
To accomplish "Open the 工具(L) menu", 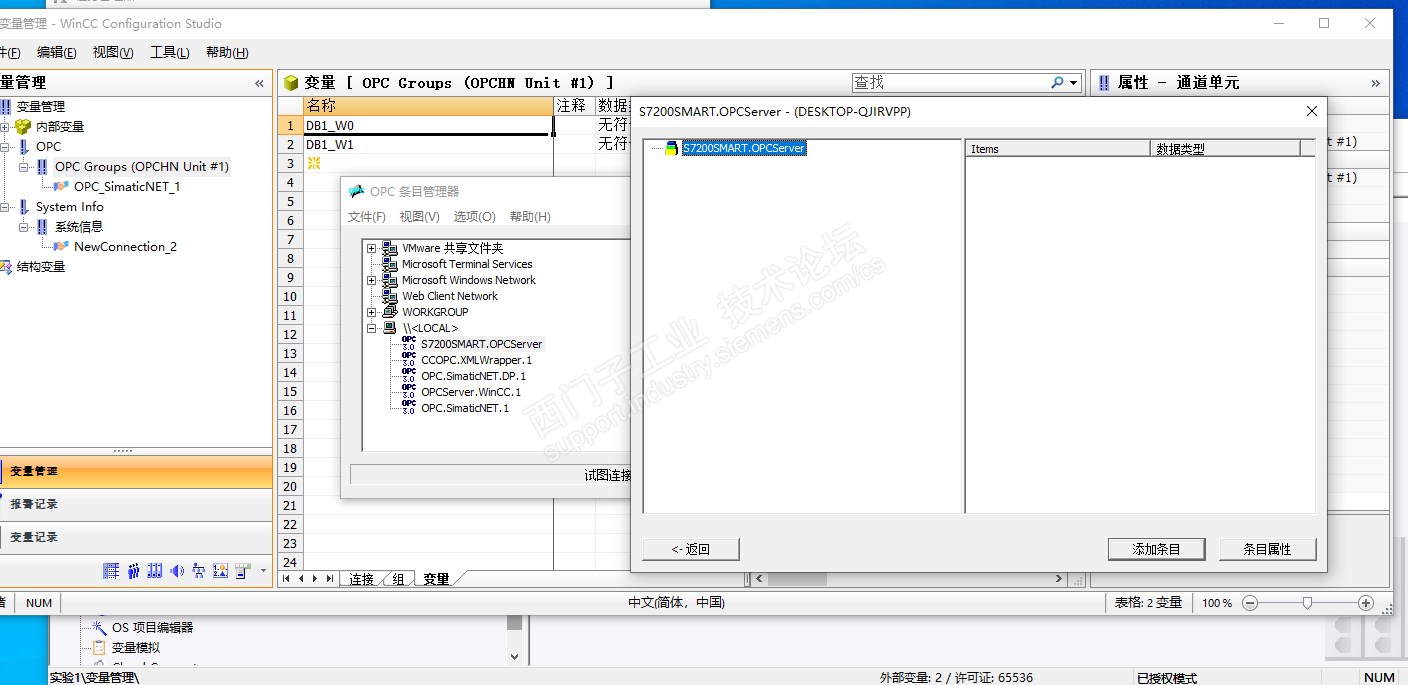I will [x=170, y=53].
